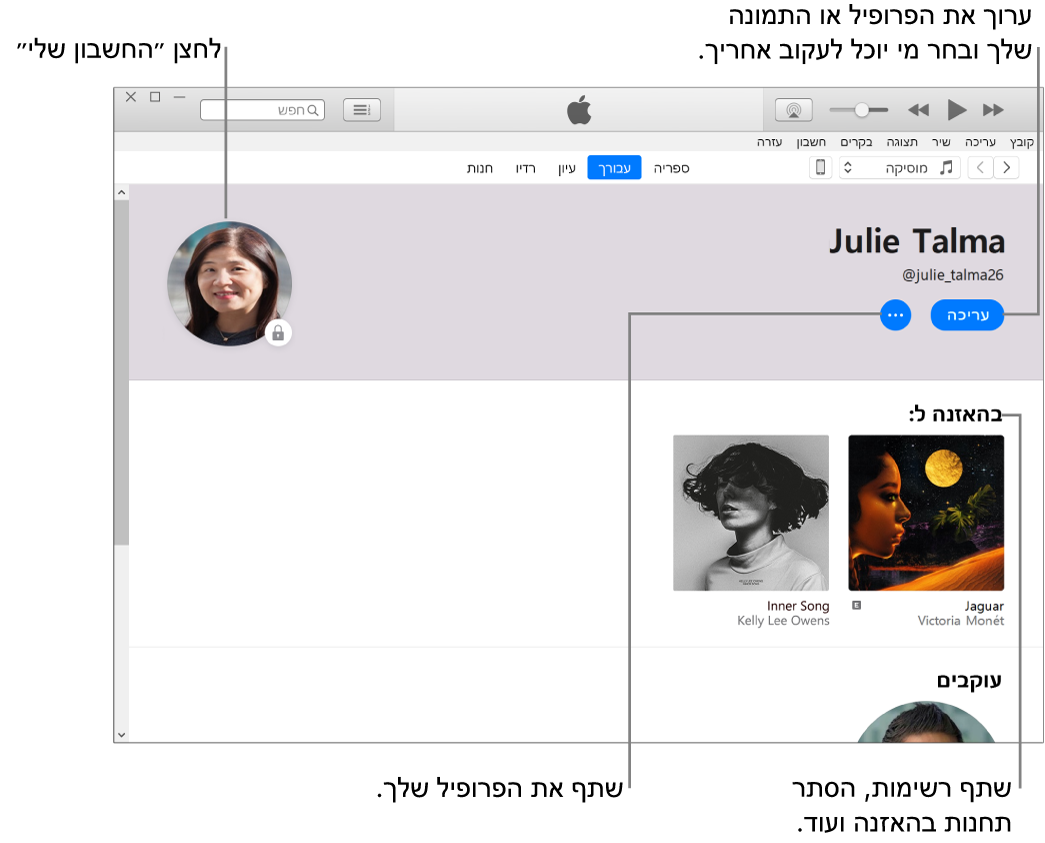Open the Inner Song album cover
Viewport: 1045px width, 843px height.
tap(751, 512)
